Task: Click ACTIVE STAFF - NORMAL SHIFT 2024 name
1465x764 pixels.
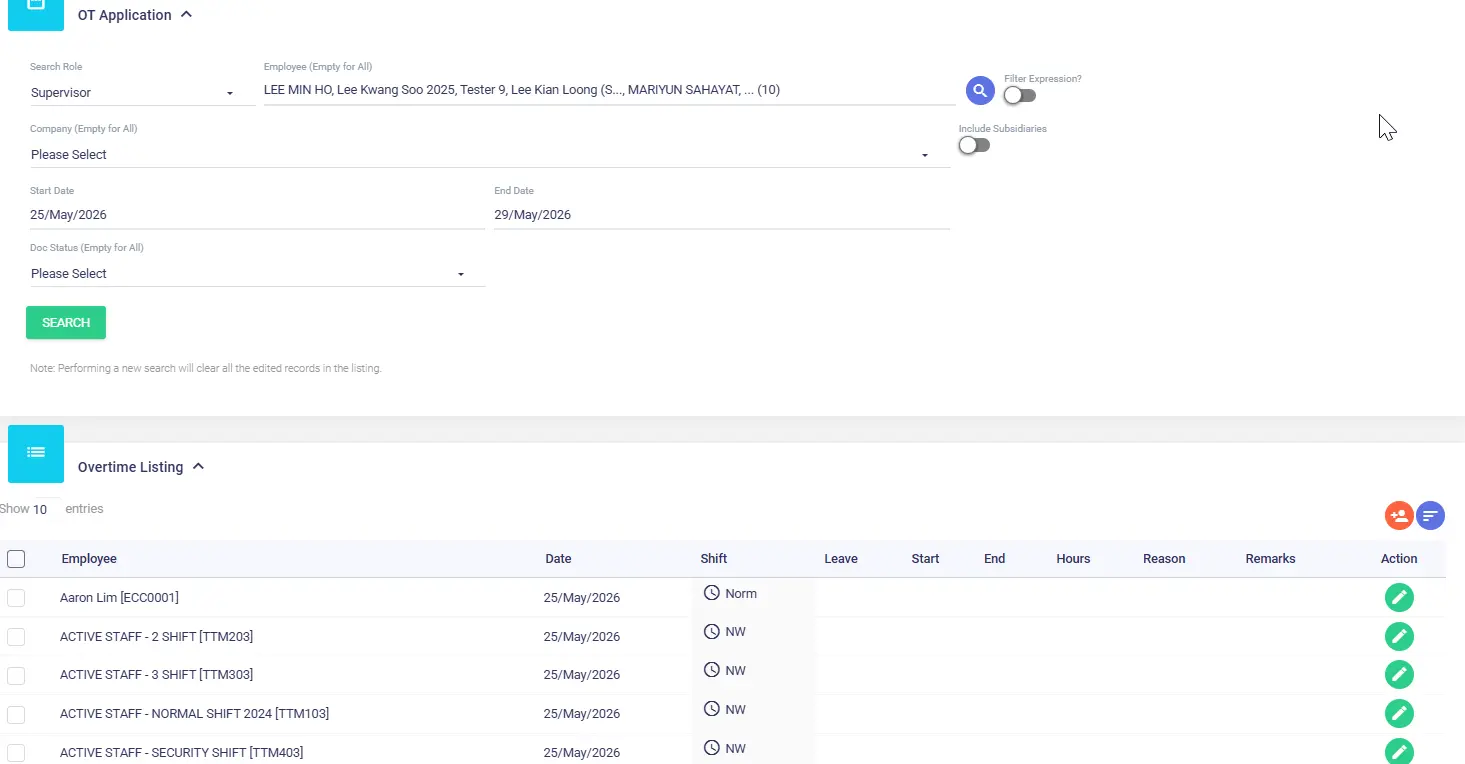Action: tap(194, 714)
